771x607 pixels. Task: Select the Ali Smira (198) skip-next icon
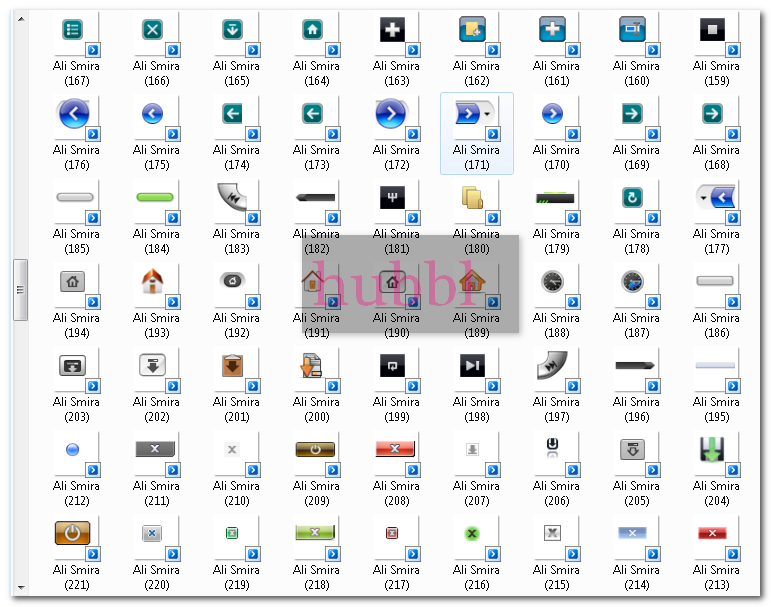(473, 365)
